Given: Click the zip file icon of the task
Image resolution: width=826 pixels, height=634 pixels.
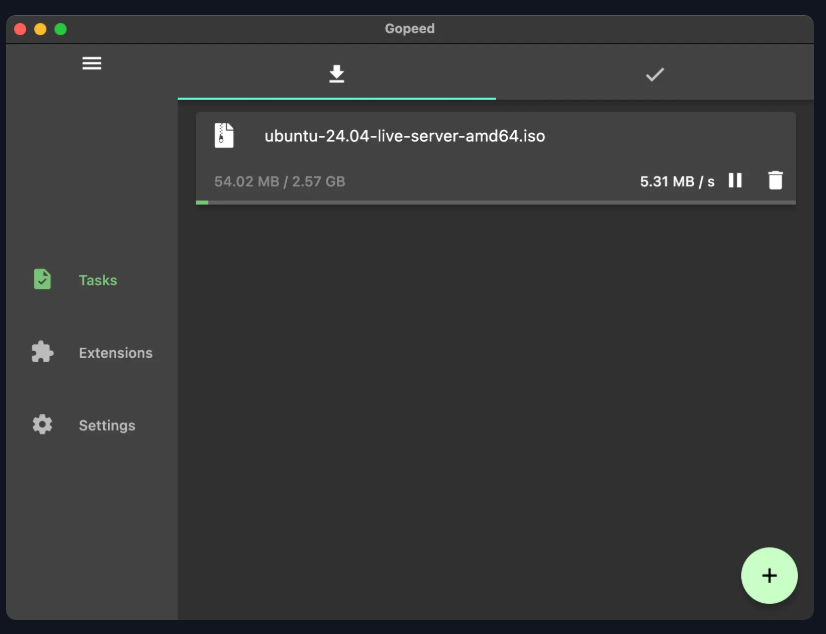Looking at the screenshot, I should [225, 136].
